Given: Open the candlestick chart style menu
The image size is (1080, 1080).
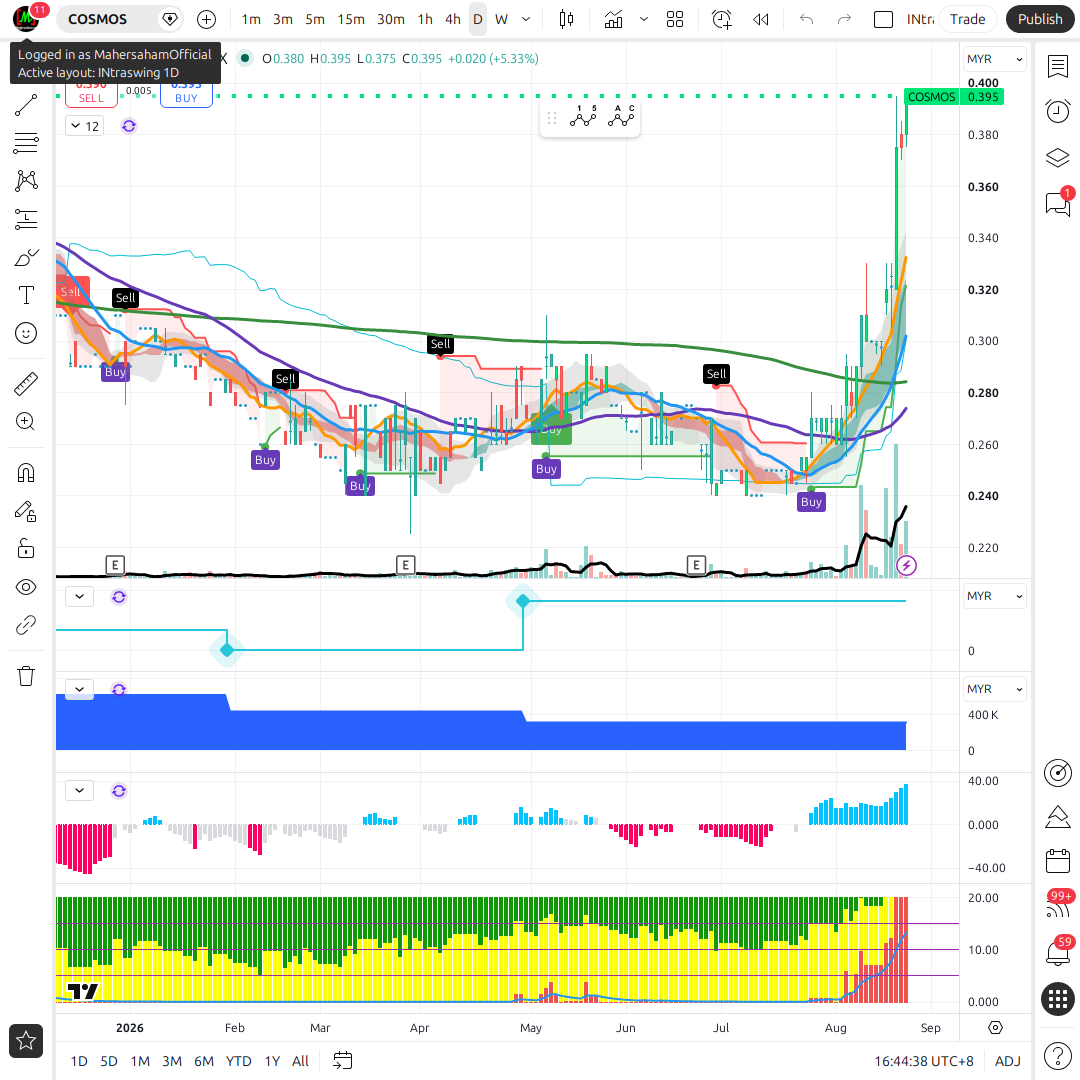Looking at the screenshot, I should (x=566, y=19).
